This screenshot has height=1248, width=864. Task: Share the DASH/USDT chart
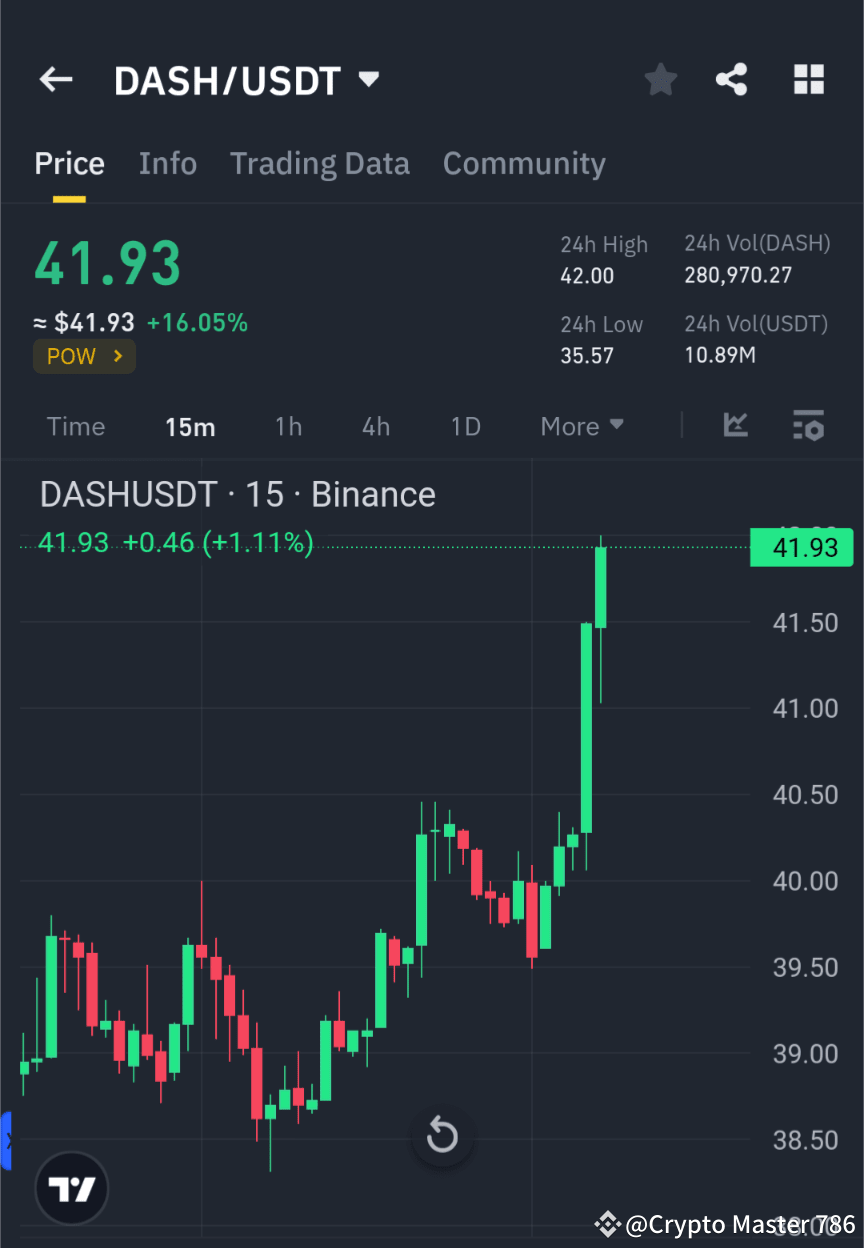(731, 79)
